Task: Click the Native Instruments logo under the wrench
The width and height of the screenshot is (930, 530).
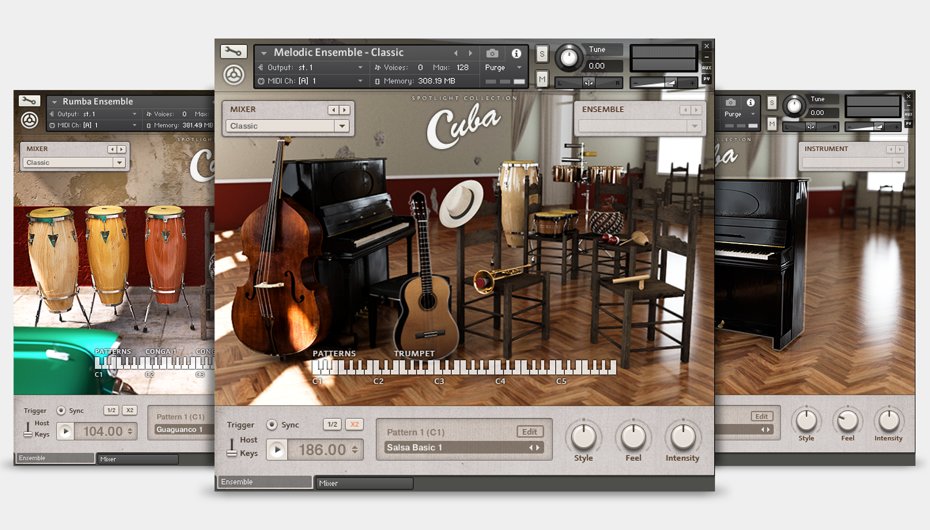Action: click(233, 74)
